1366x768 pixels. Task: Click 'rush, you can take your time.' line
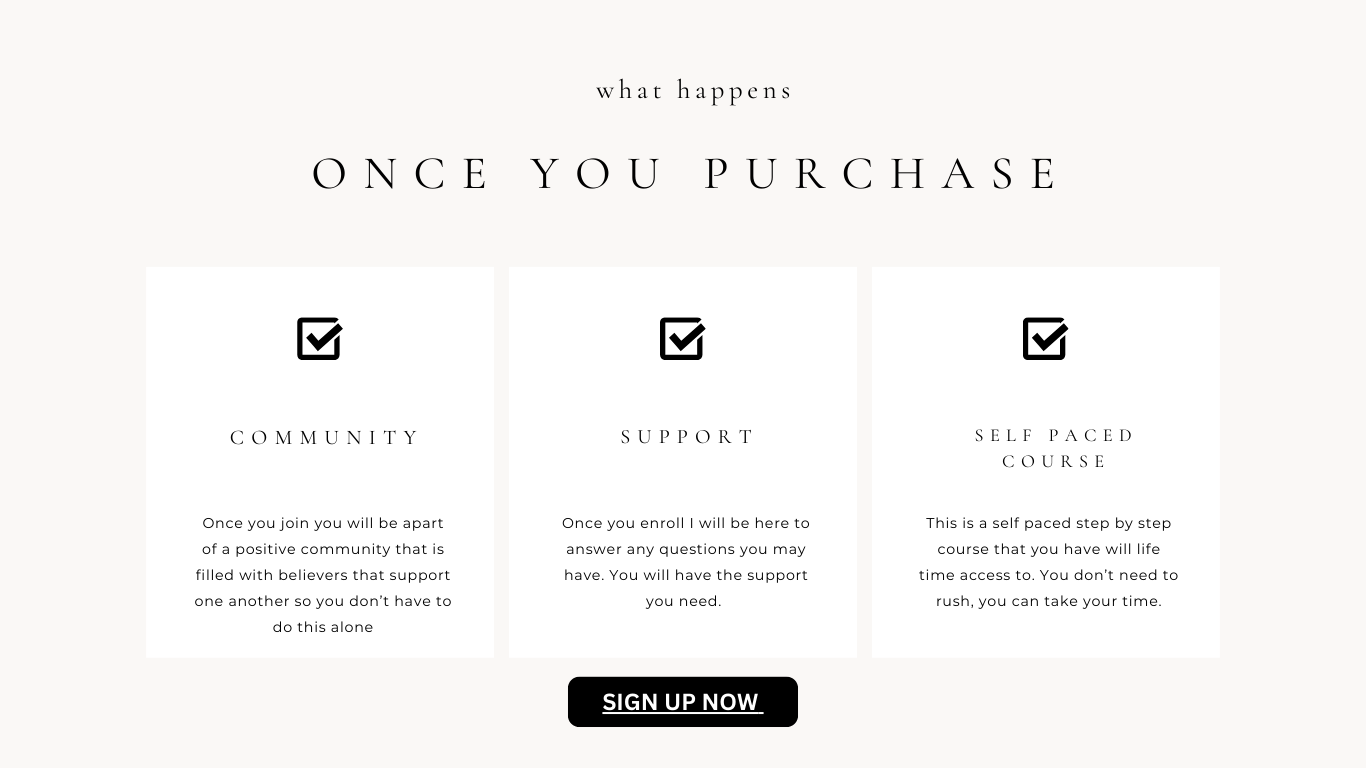tap(1049, 601)
